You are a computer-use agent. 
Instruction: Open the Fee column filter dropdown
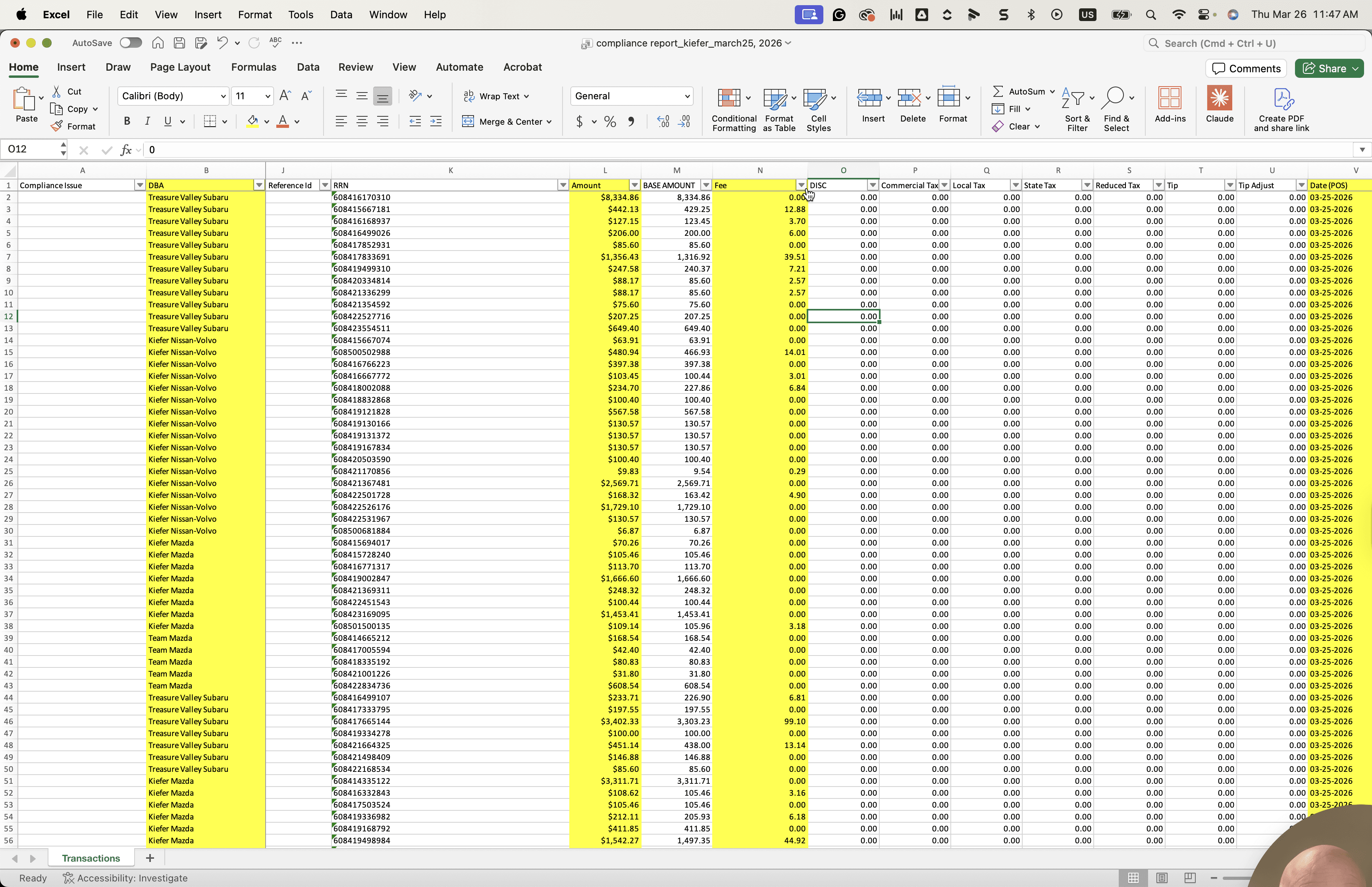pos(801,185)
